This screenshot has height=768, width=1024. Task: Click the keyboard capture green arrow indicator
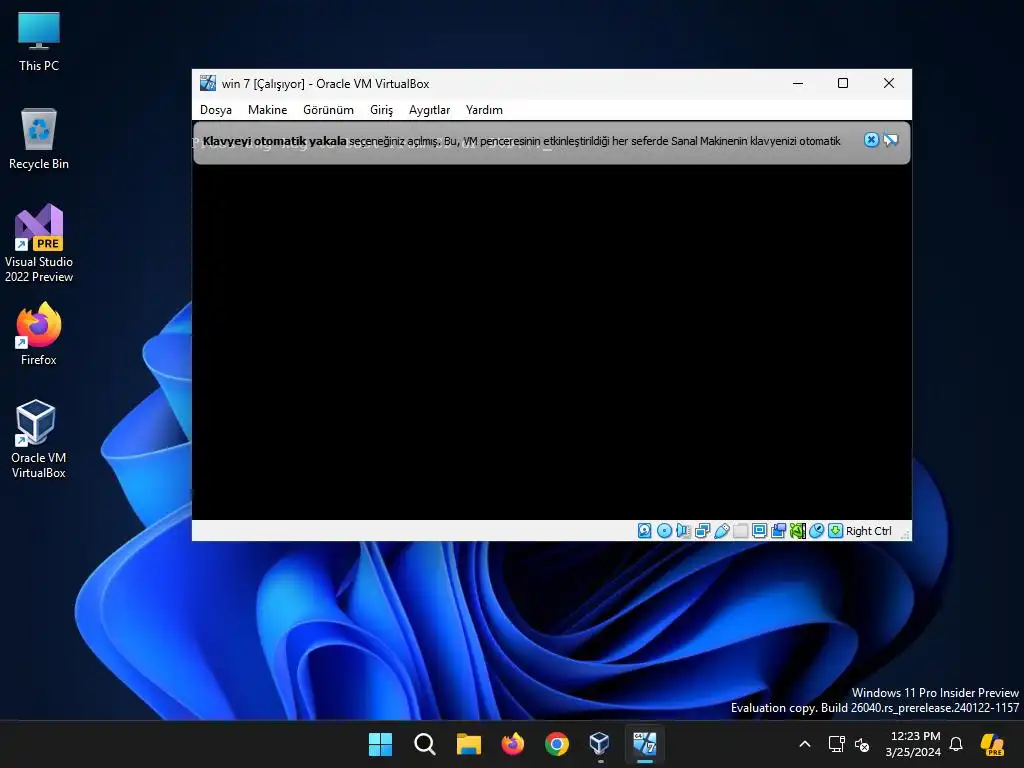click(835, 531)
